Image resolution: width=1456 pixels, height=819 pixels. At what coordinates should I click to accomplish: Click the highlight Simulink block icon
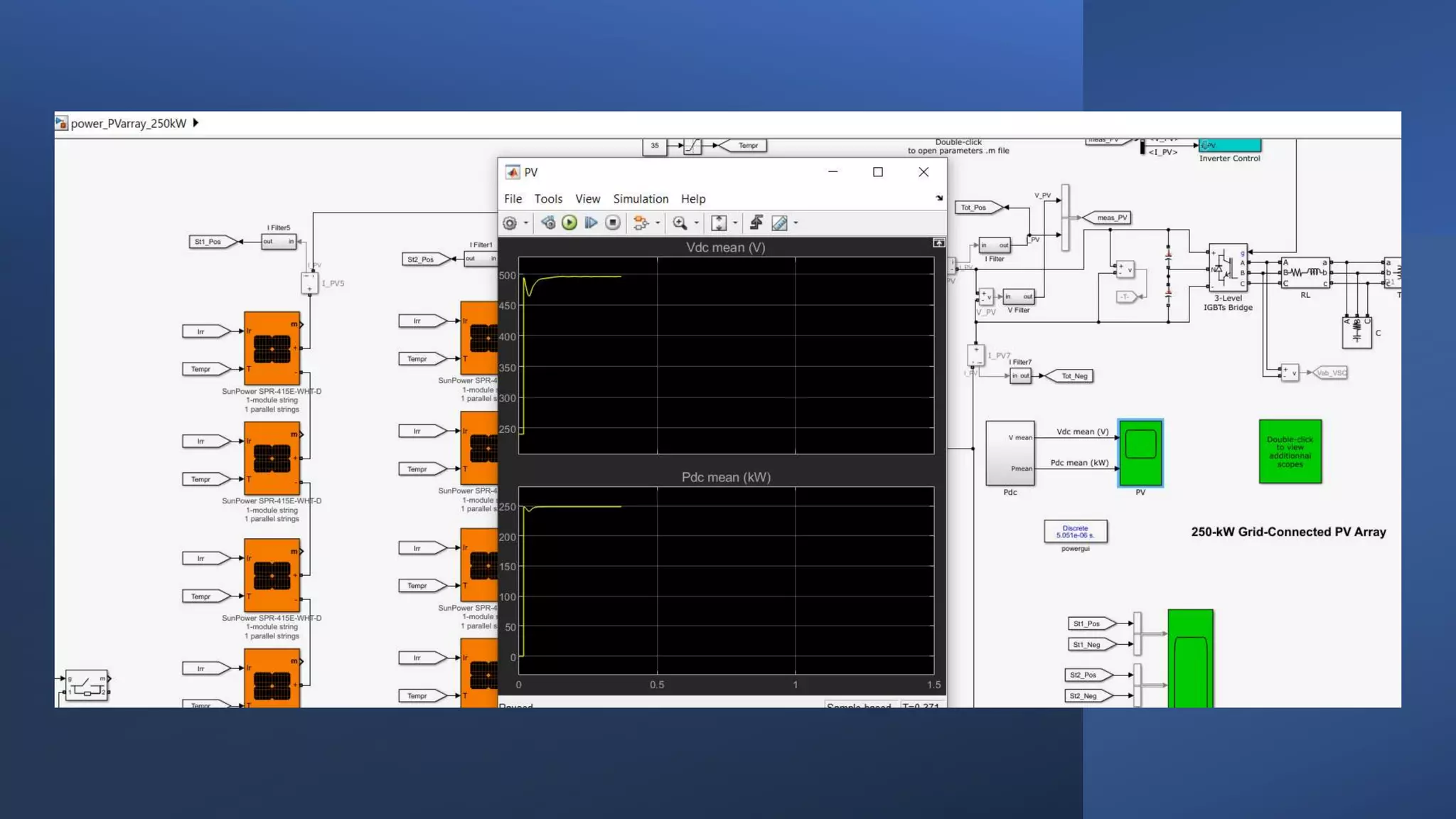pyautogui.click(x=641, y=223)
